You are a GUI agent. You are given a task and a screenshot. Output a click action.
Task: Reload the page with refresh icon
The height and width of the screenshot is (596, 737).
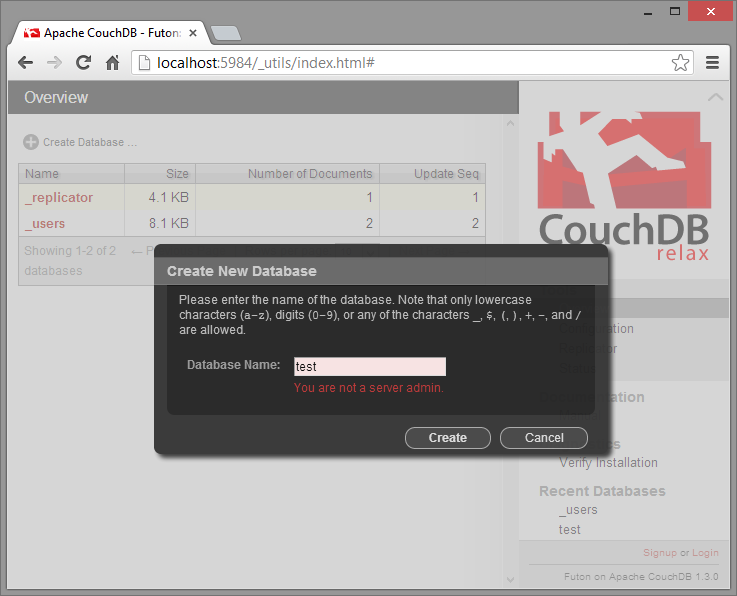[84, 63]
